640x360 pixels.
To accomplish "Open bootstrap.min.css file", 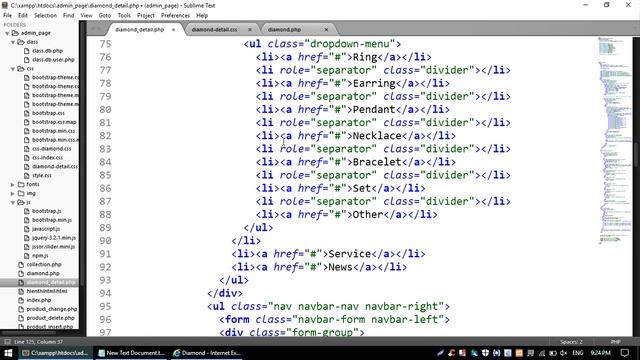I will pyautogui.click(x=53, y=131).
